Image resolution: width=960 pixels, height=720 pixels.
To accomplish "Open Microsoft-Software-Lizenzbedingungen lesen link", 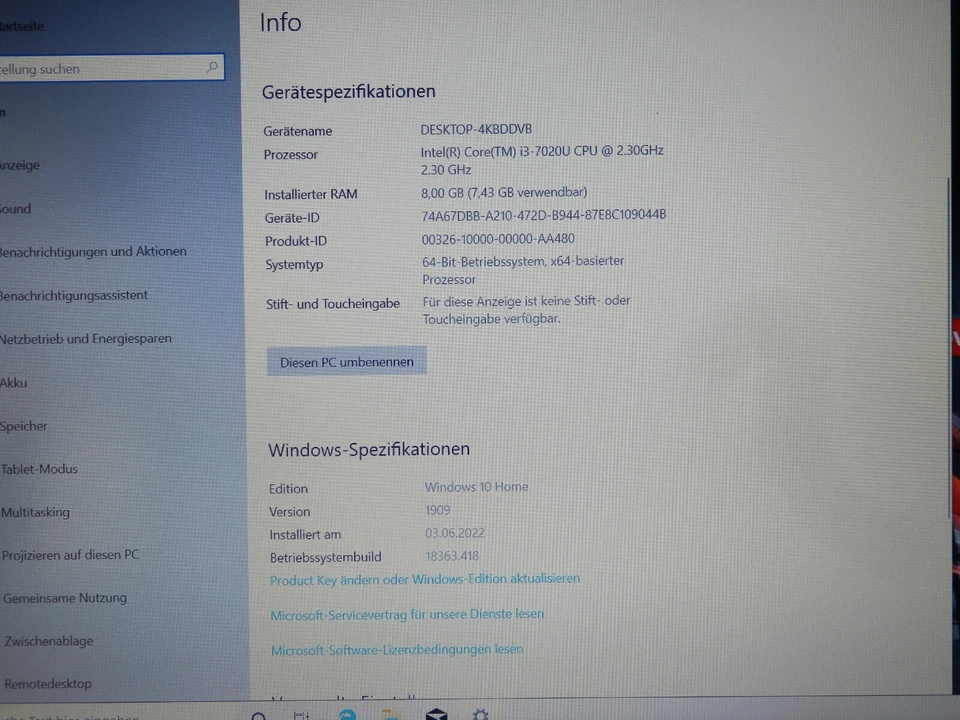I will (397, 650).
